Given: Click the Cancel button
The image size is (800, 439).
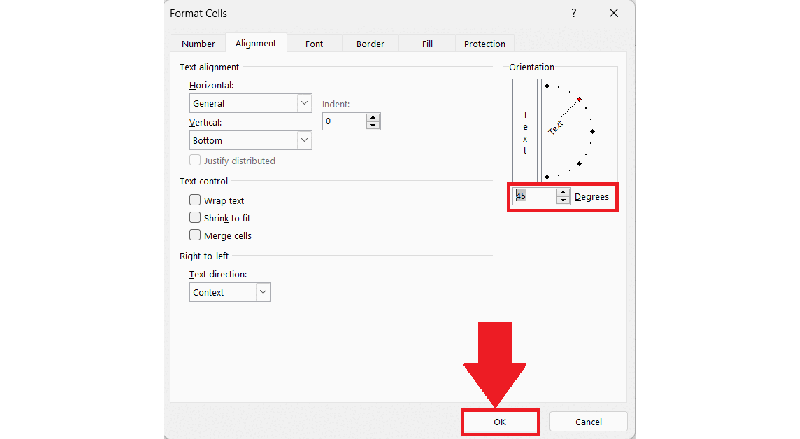Looking at the screenshot, I should (x=588, y=422).
